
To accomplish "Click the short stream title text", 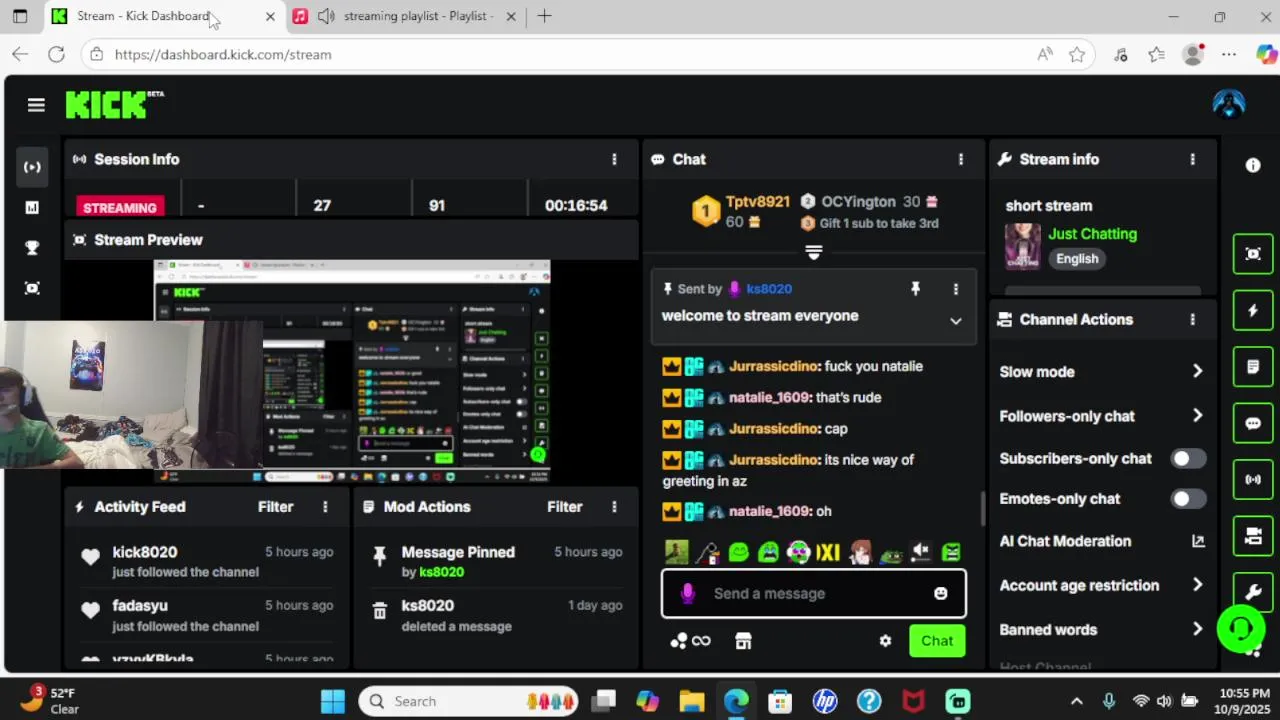I will point(1049,206).
